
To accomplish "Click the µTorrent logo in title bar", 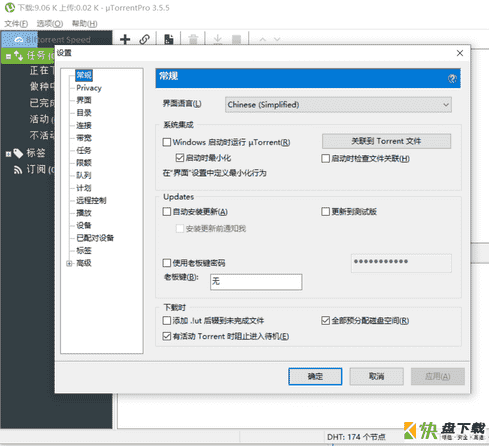I will point(10,7).
